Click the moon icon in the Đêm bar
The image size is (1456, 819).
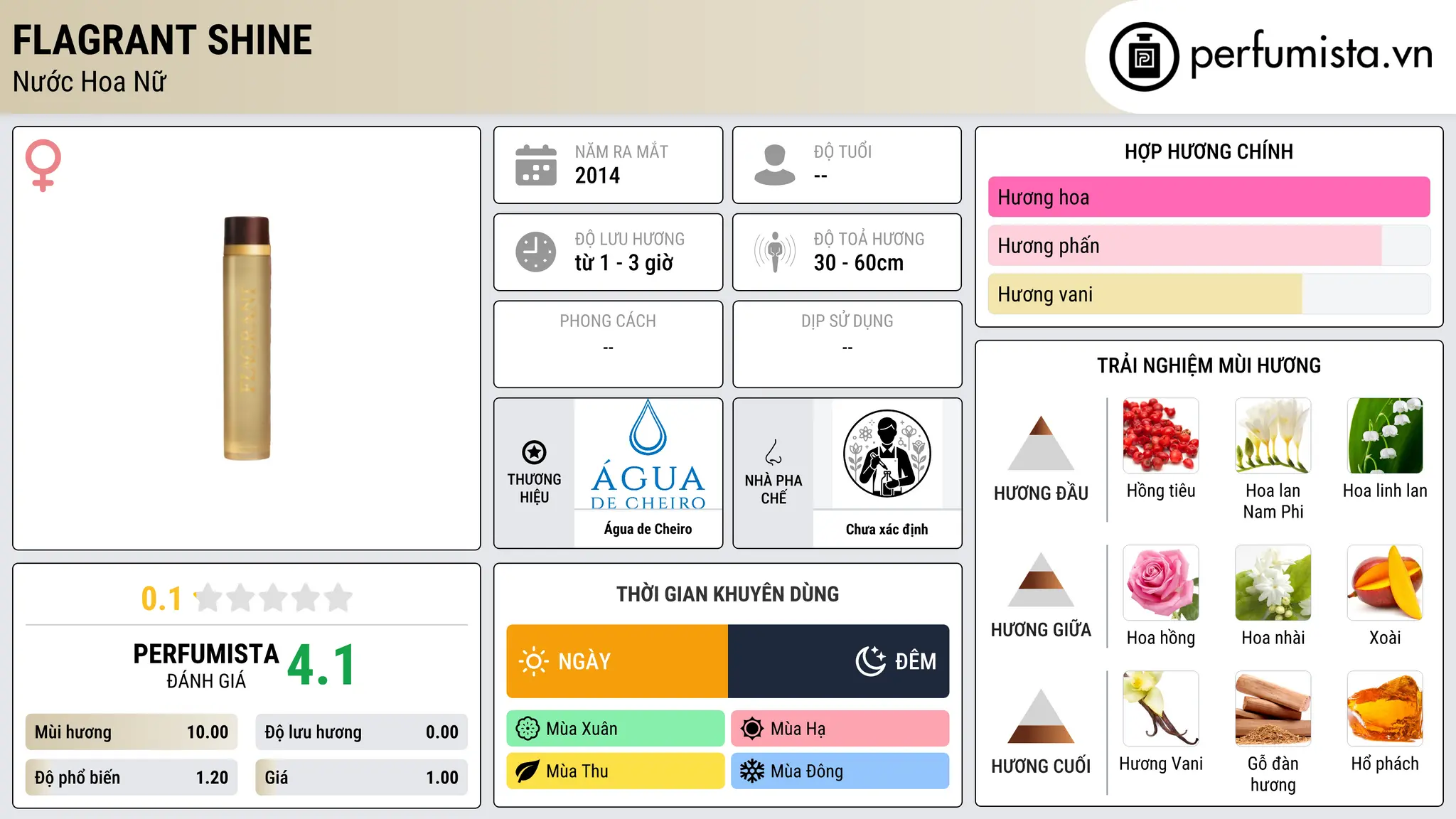[870, 661]
